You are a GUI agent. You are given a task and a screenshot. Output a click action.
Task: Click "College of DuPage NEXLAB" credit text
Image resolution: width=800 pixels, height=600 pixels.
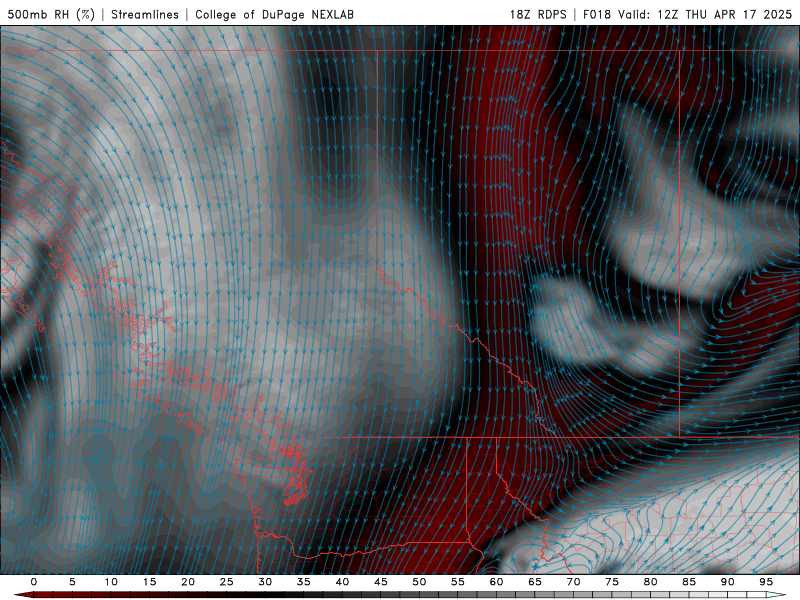point(274,14)
